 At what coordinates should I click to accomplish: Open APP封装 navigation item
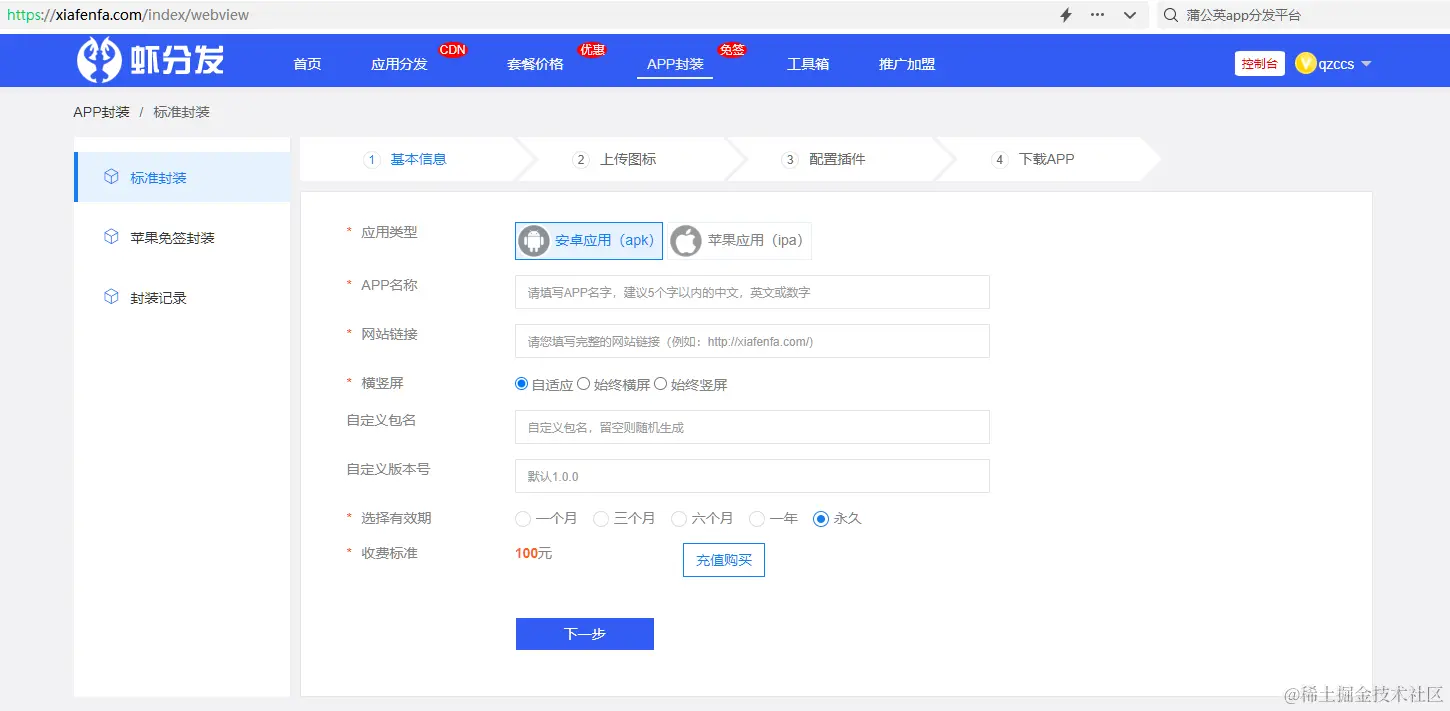coord(675,64)
